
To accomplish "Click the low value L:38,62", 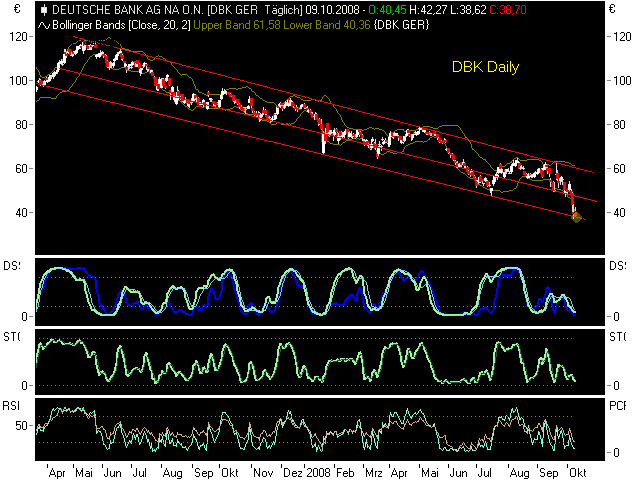I will [x=468, y=10].
